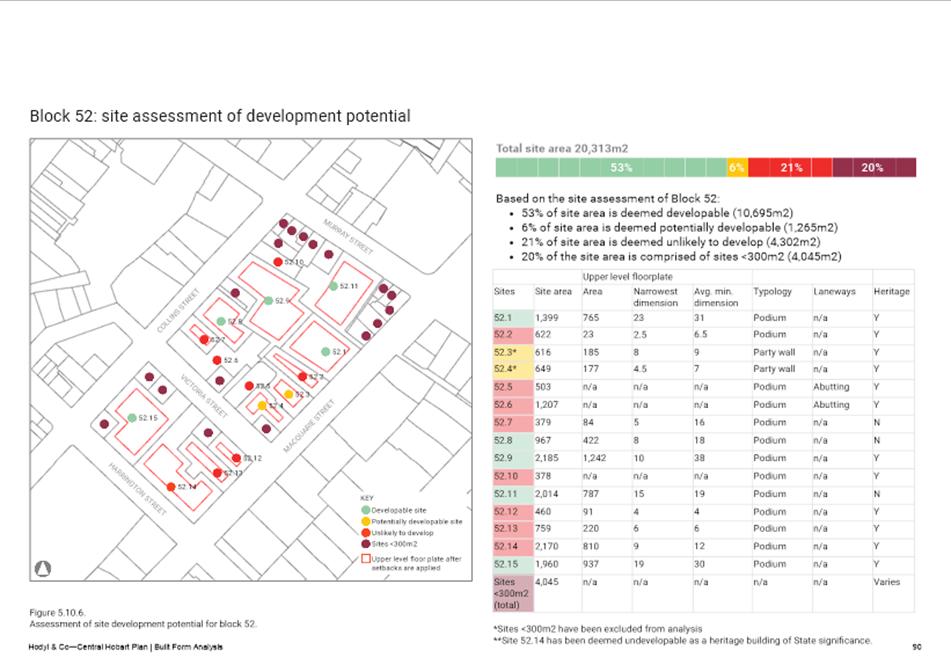Select the Macquarie Street label on the map

tap(309, 426)
